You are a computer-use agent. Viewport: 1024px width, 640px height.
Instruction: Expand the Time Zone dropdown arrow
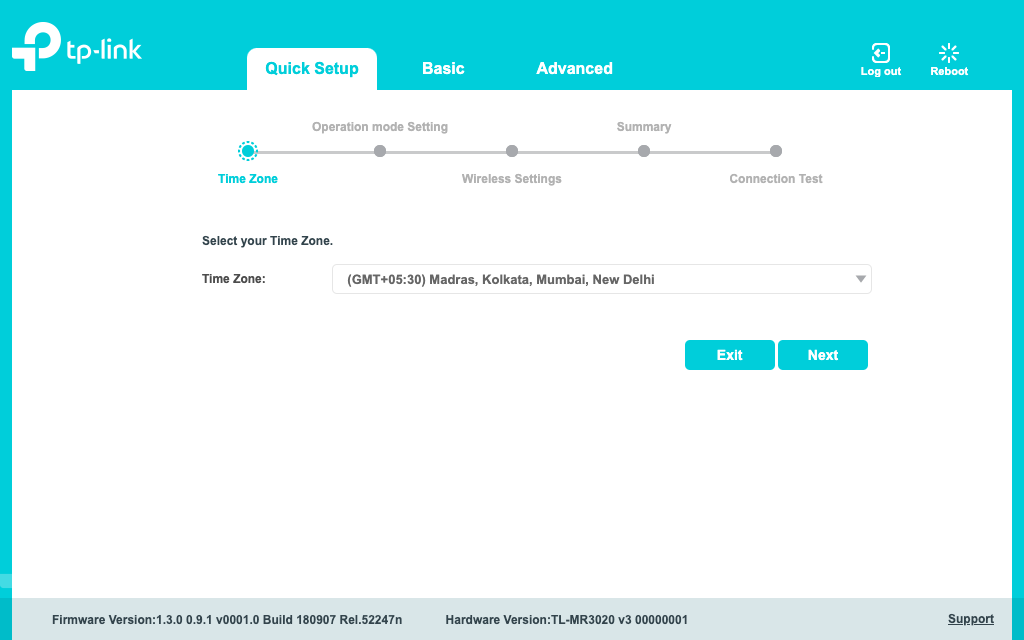[x=860, y=279]
